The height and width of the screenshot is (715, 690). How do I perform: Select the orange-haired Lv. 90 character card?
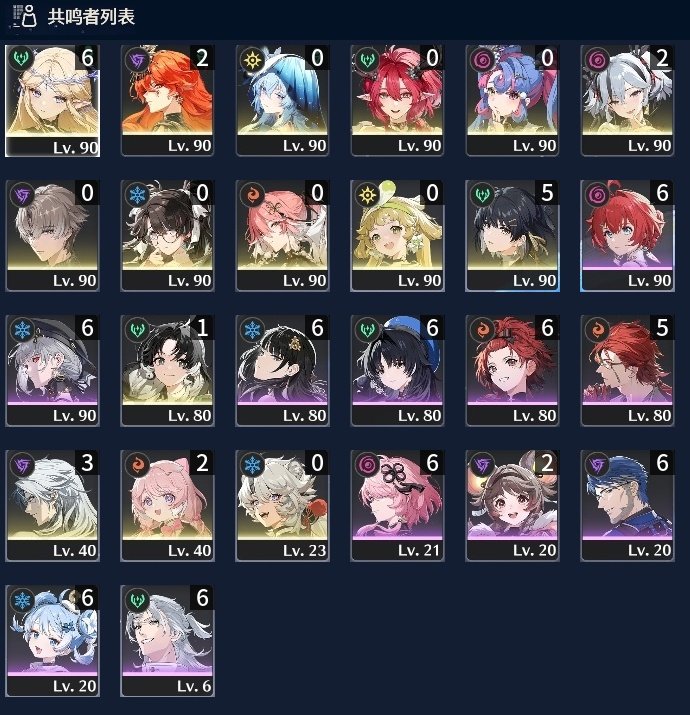pos(167,101)
